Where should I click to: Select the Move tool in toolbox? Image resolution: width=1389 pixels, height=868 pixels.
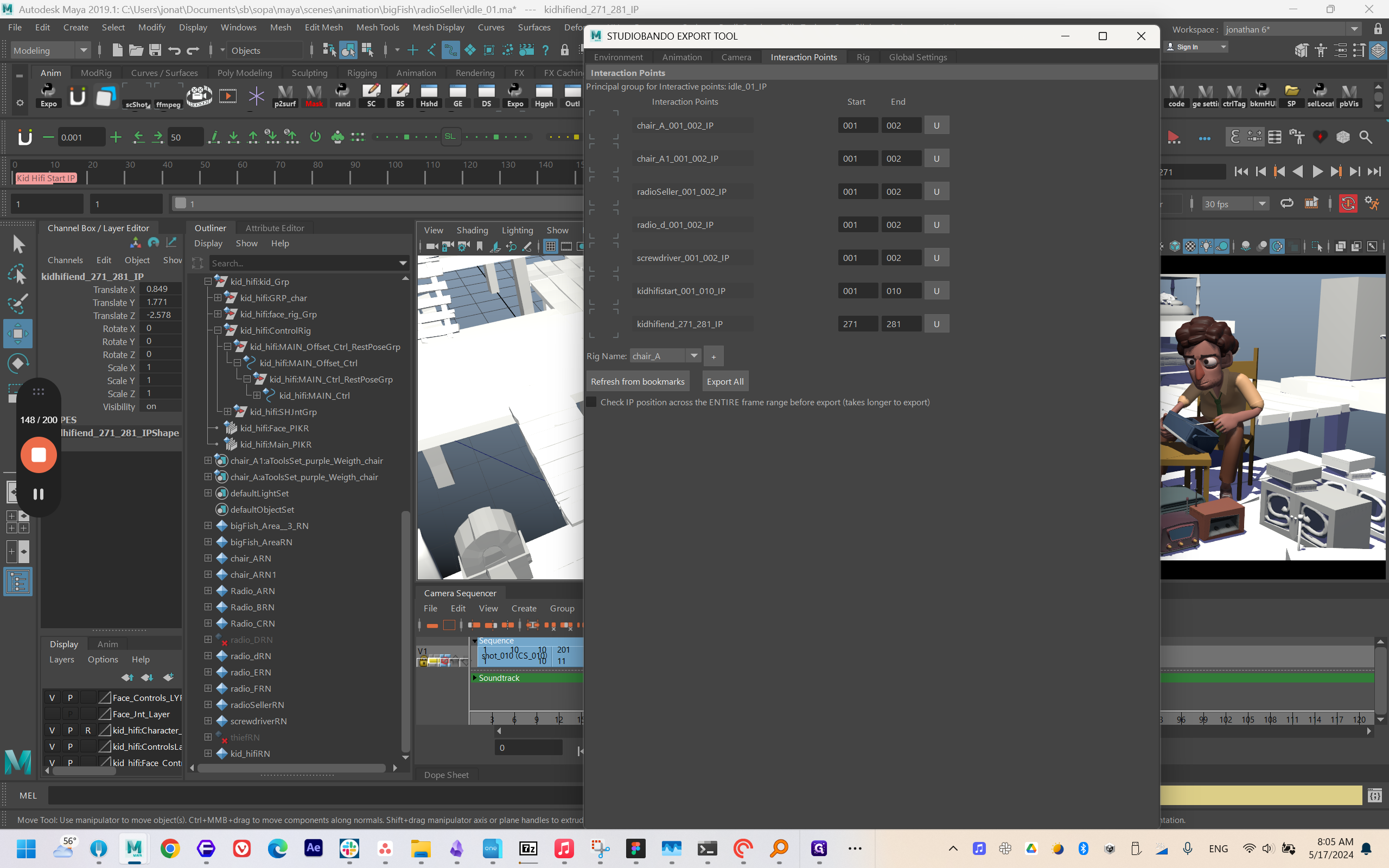(18, 333)
